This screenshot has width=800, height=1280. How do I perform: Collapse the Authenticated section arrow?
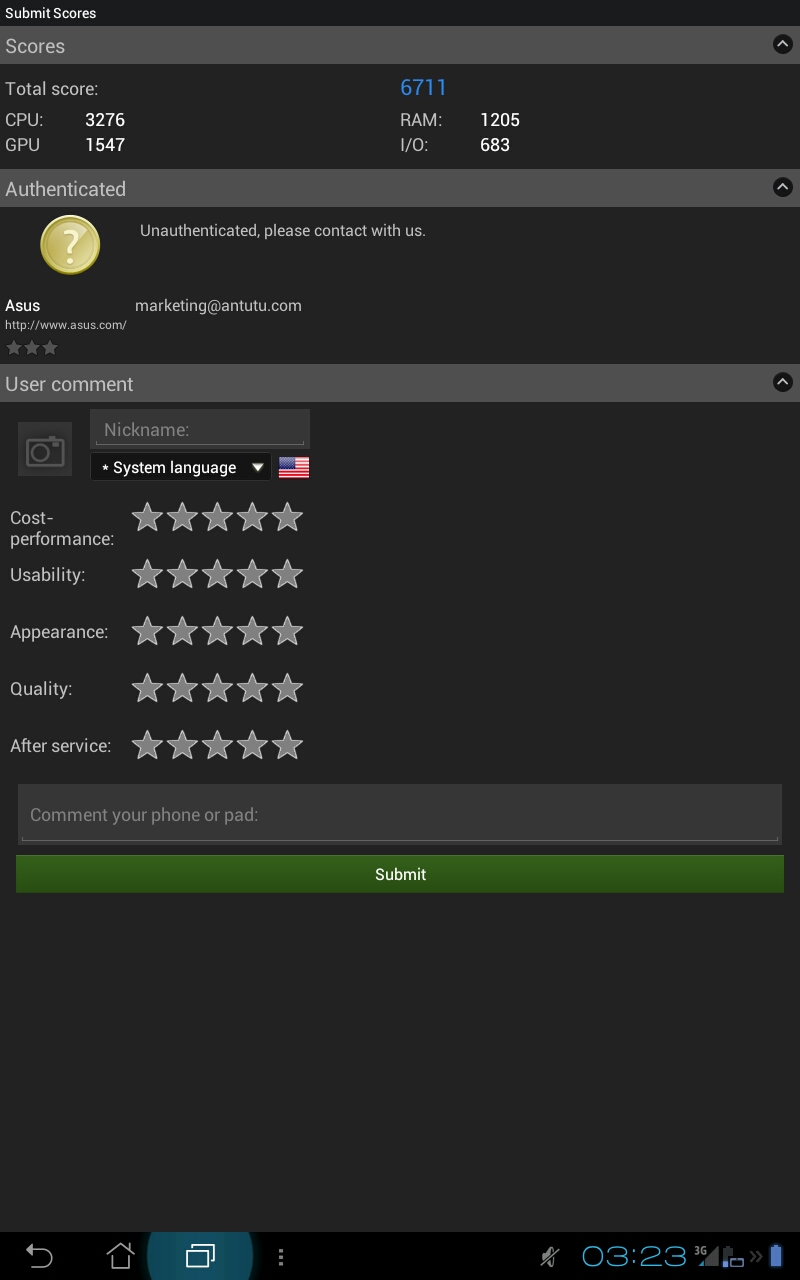783,187
